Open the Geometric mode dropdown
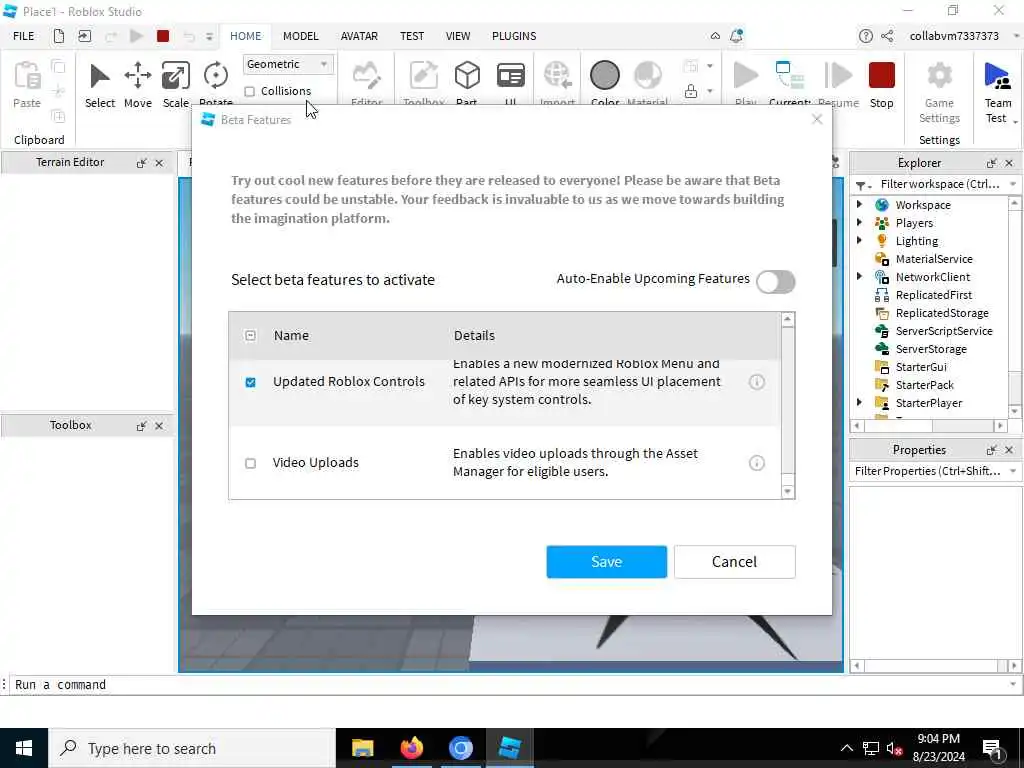Viewport: 1024px width, 768px height. click(287, 64)
